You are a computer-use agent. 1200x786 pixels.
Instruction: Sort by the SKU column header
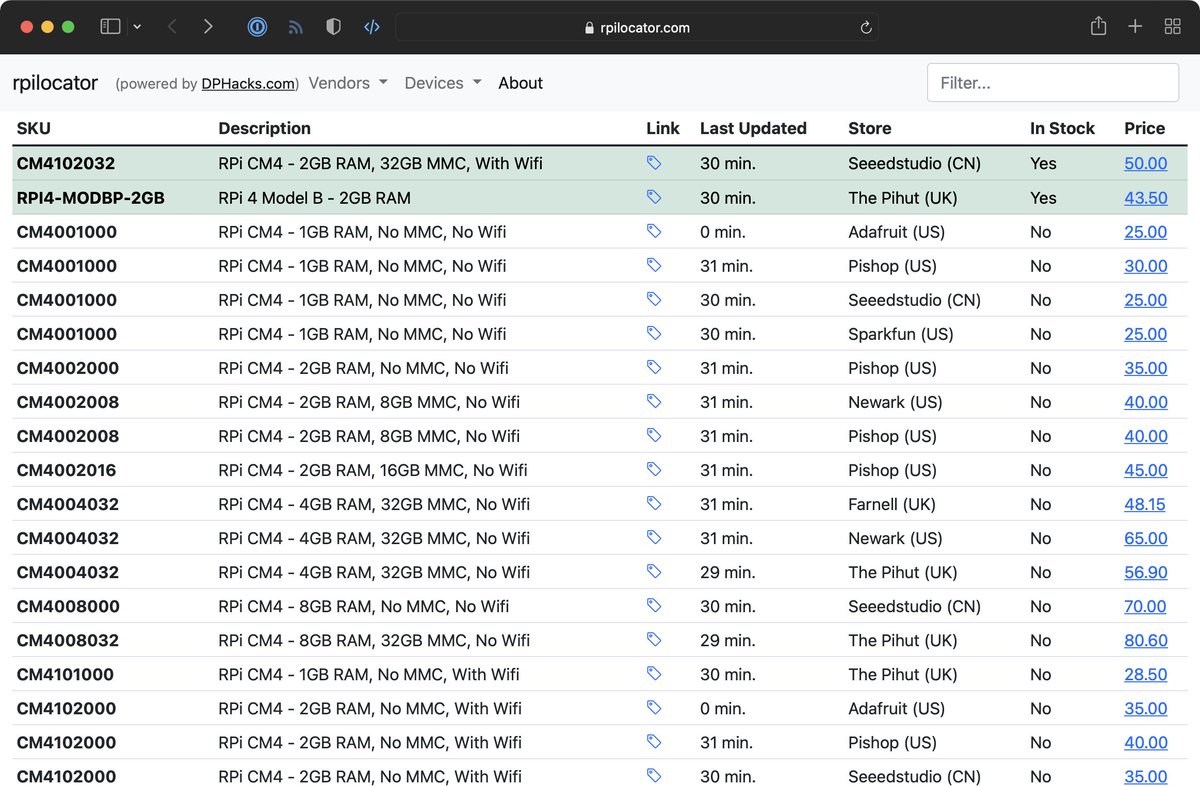[33, 128]
